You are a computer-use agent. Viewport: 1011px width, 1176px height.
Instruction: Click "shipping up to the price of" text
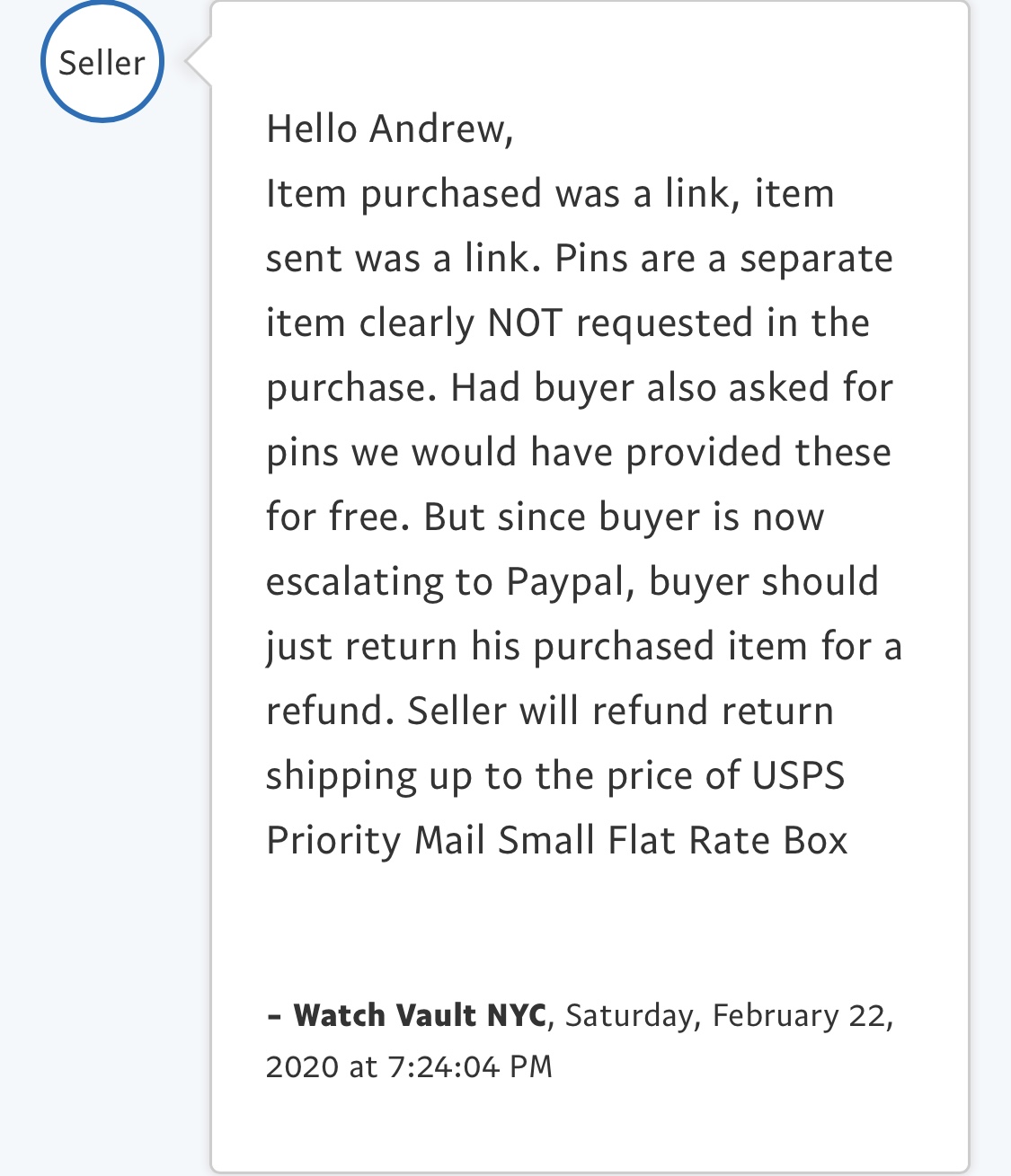point(503,775)
